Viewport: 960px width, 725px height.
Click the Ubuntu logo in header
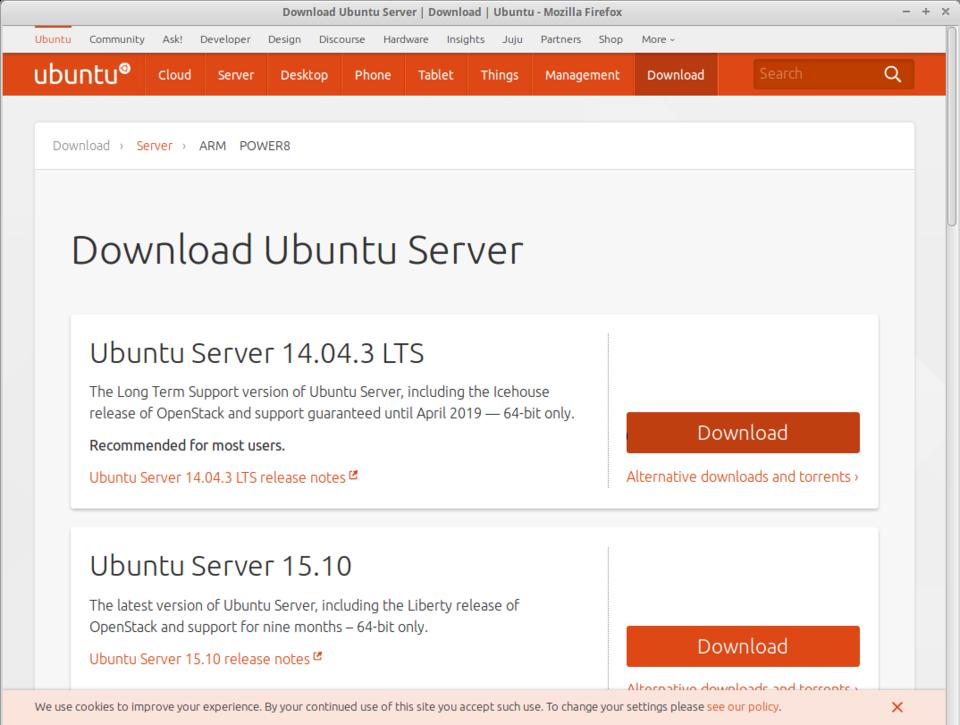pos(82,75)
